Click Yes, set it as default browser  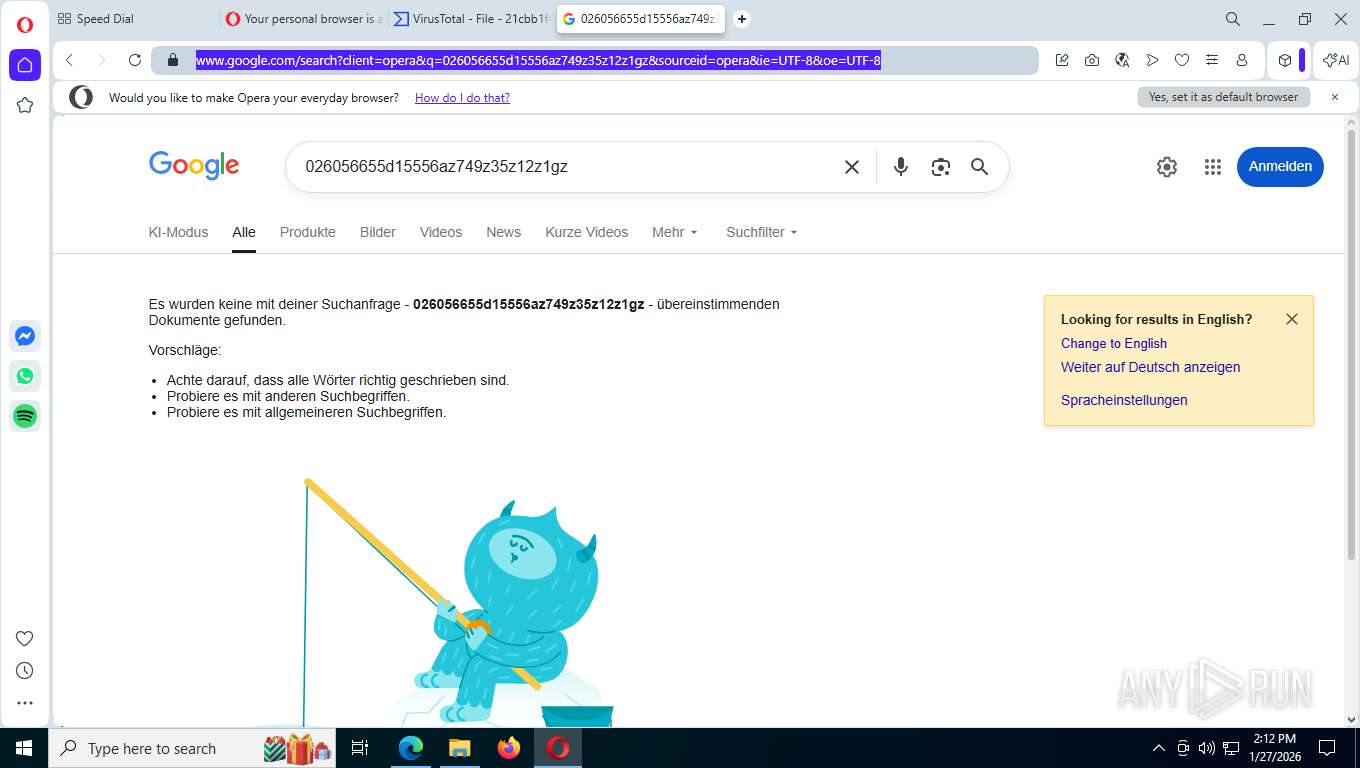1223,97
